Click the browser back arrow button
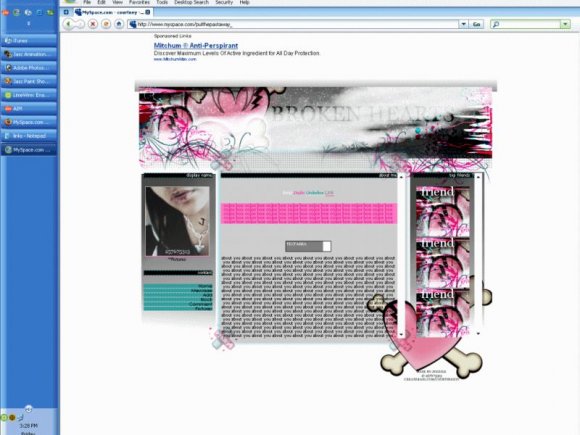The width and height of the screenshot is (580, 435). (x=68, y=24)
